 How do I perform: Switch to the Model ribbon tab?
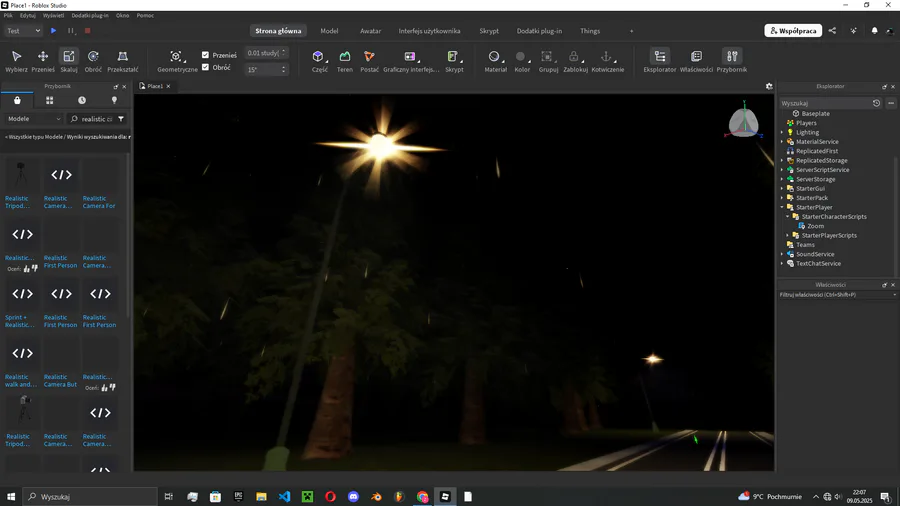pyautogui.click(x=329, y=31)
